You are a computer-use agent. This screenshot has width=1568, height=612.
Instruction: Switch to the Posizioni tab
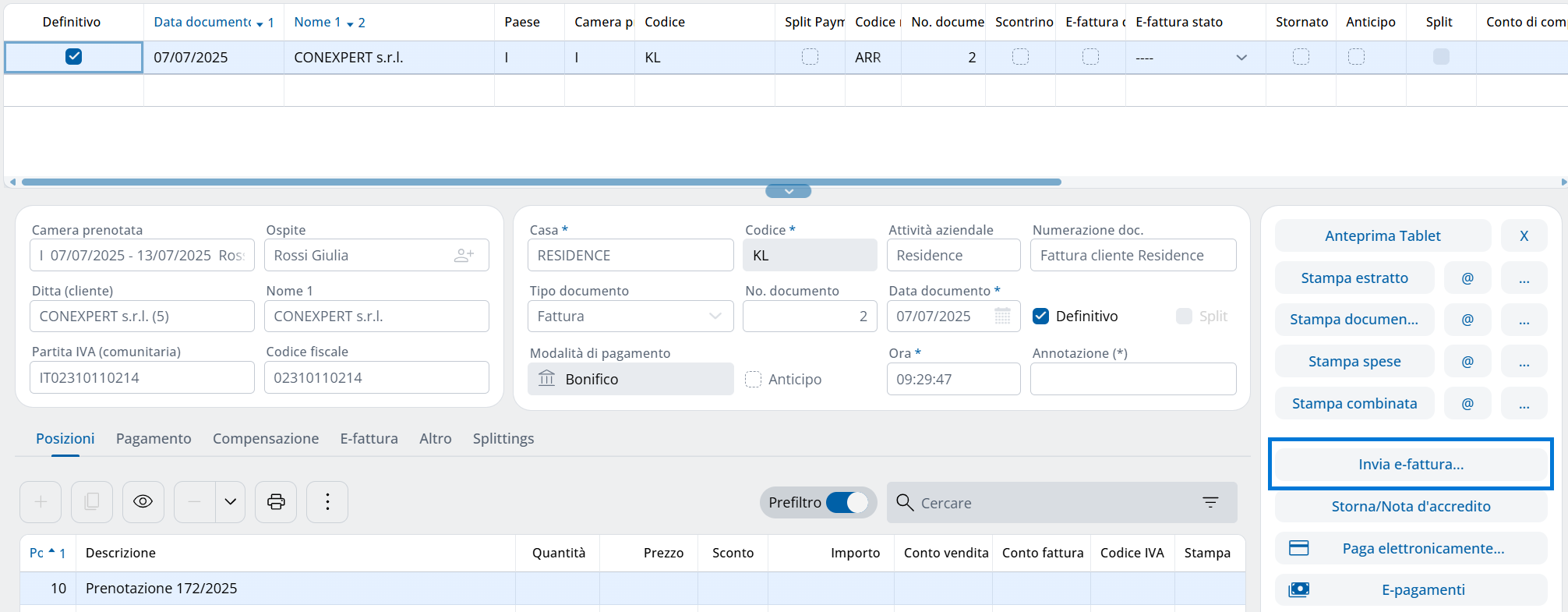click(65, 439)
